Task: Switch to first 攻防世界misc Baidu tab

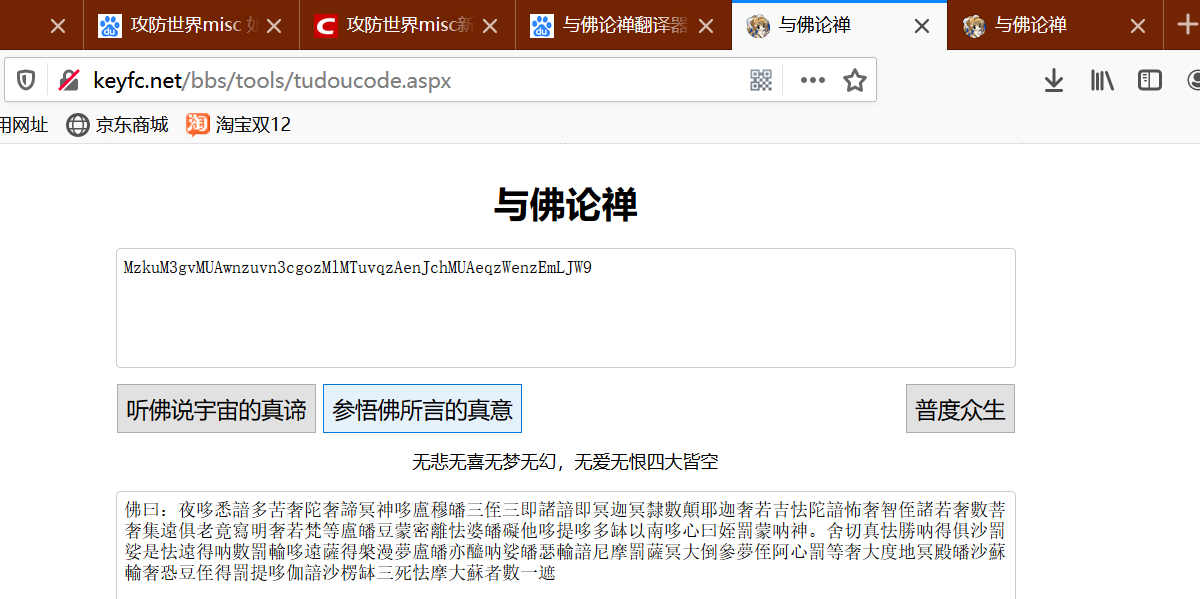Action: pyautogui.click(x=191, y=25)
